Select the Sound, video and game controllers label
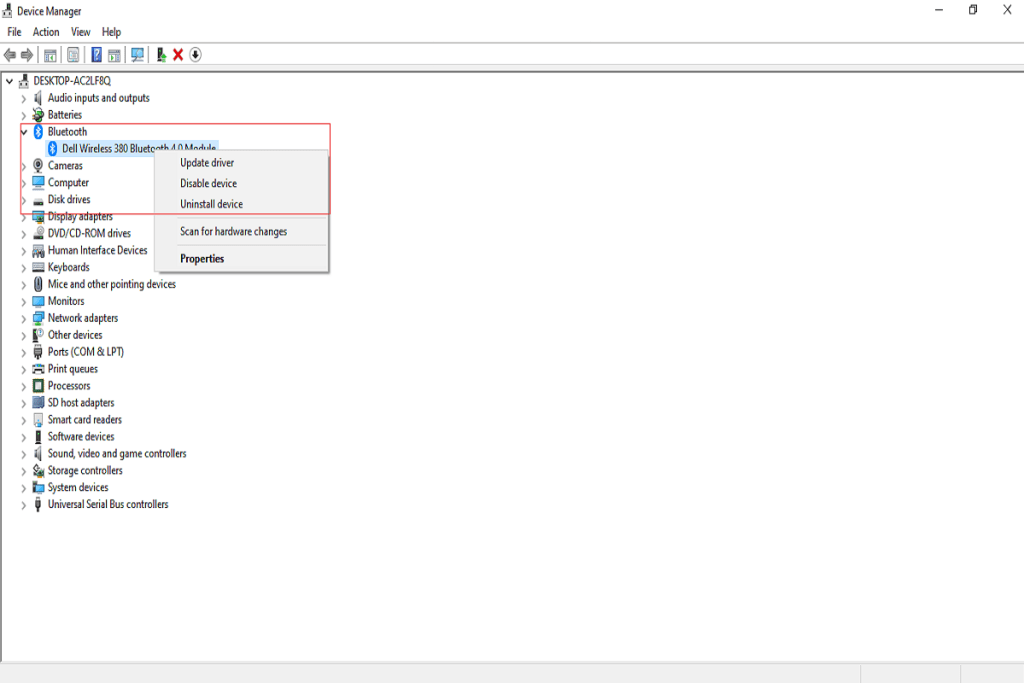The image size is (1024, 683). tap(117, 454)
